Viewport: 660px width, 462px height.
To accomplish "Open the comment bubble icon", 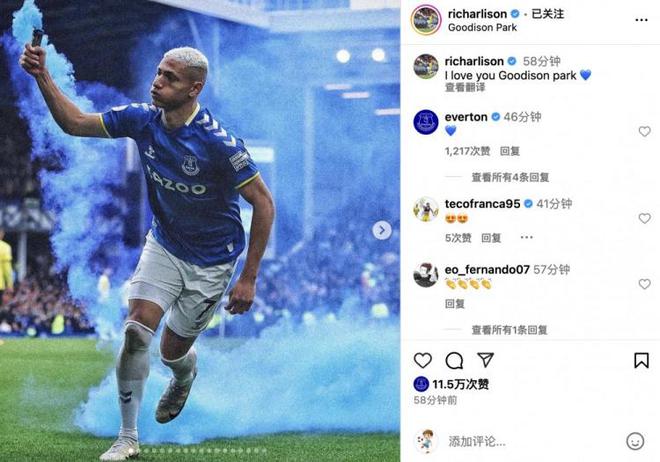I will click(454, 361).
